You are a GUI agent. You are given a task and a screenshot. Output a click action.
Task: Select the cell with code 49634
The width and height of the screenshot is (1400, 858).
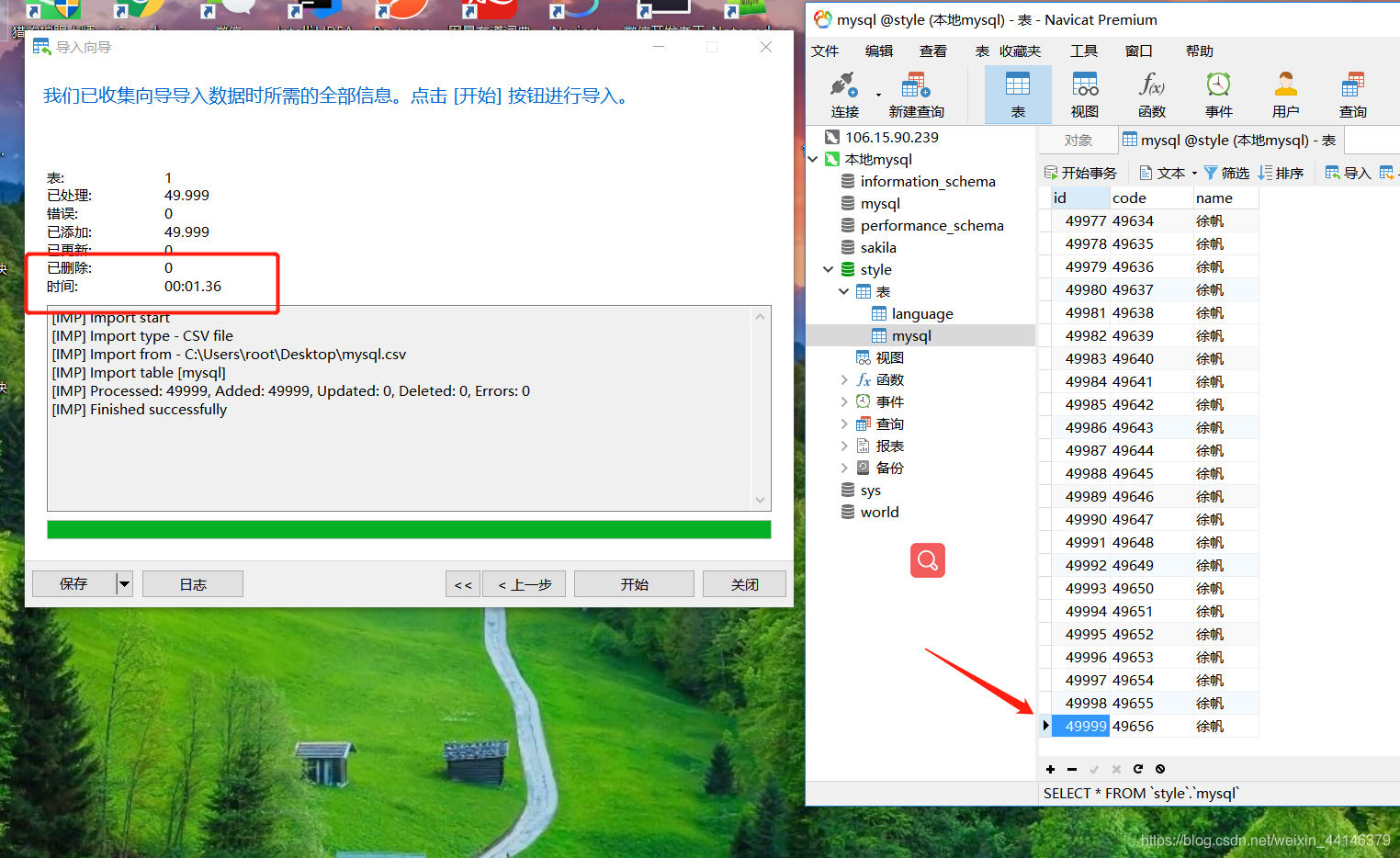(x=1151, y=220)
